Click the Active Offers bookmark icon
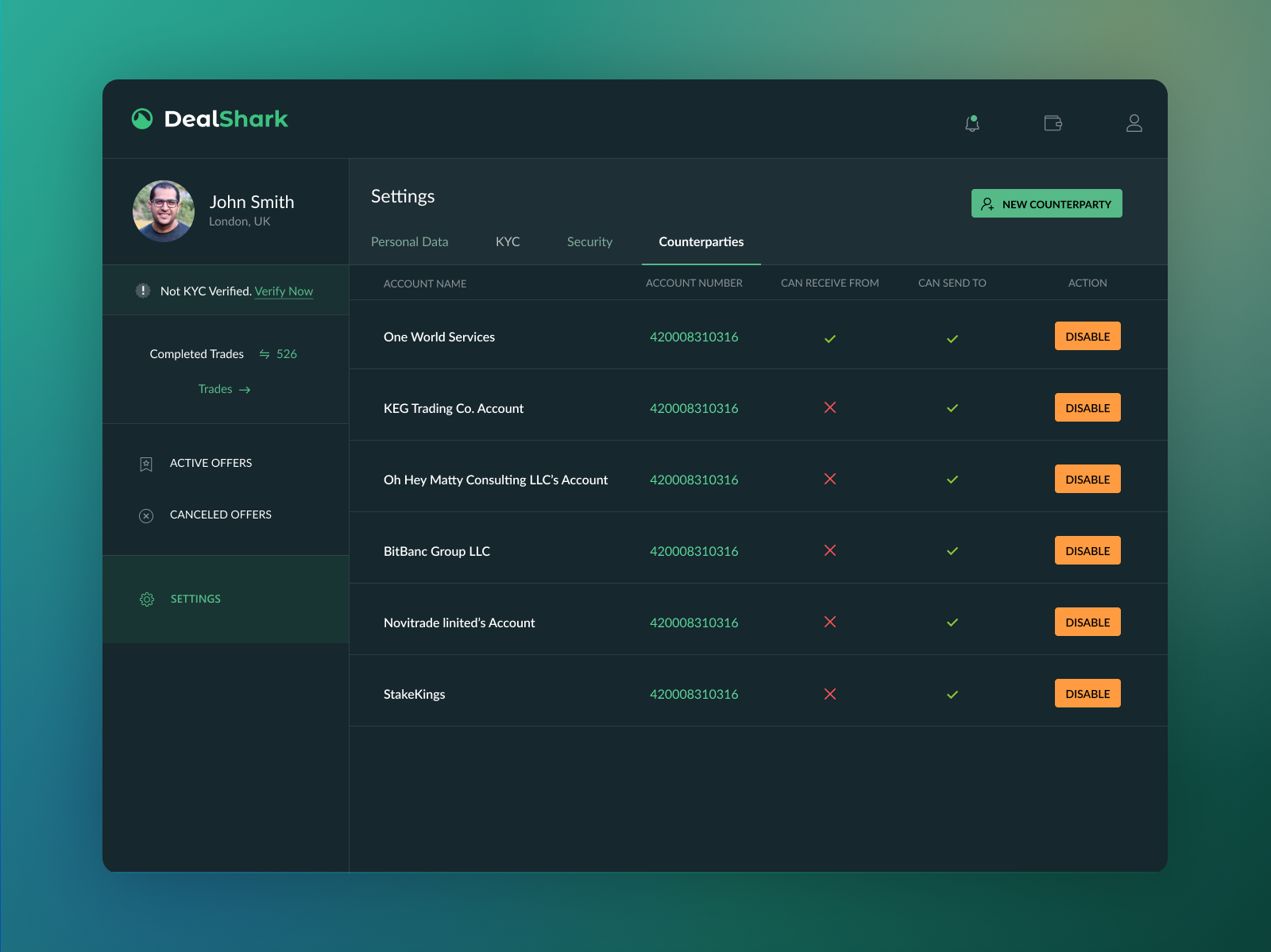 146,464
